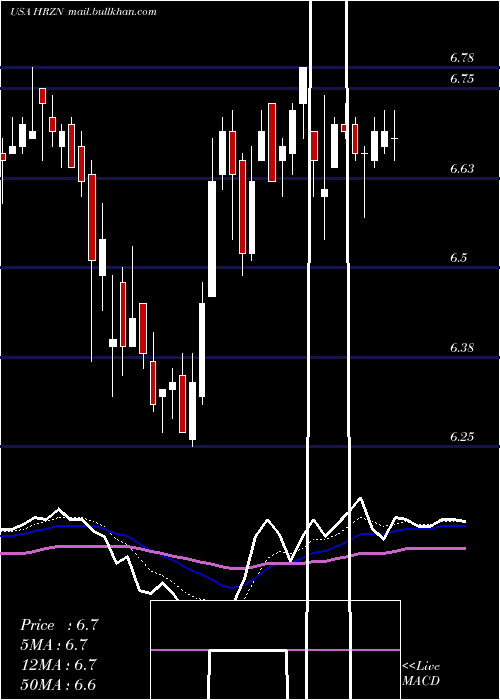Viewport: 500px width, 700px height.
Task: Click the 6.75 price level label
Action: (x=462, y=79)
